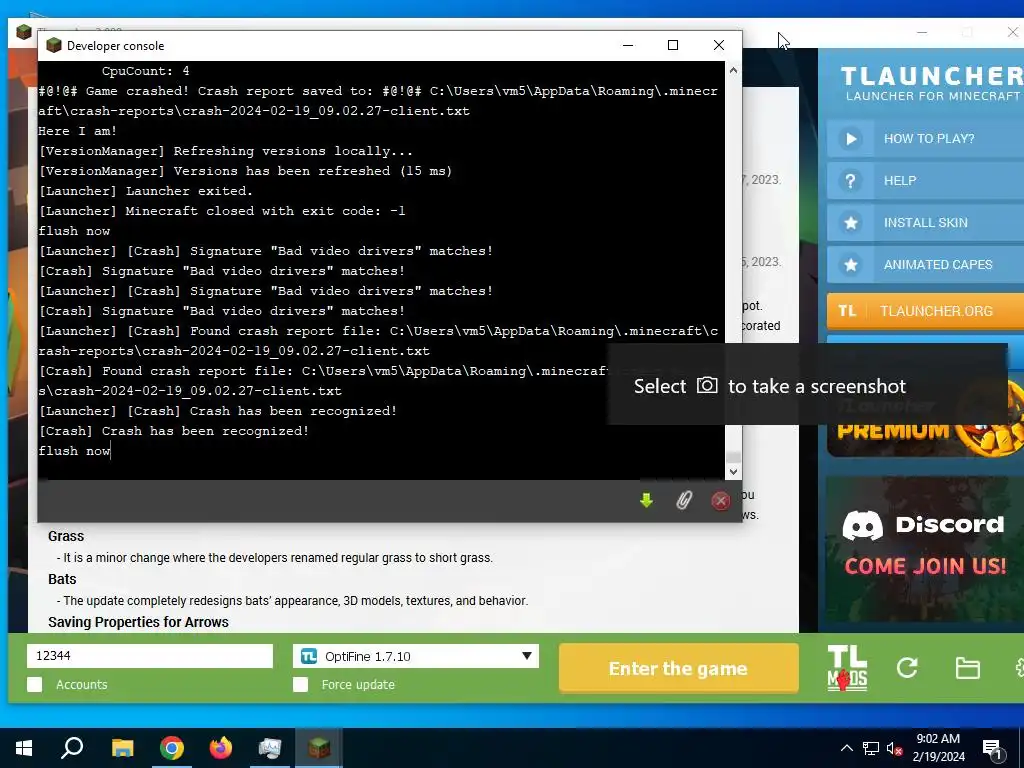Click Discord Come Join Us banner
1024x768 pixels.
[925, 547]
